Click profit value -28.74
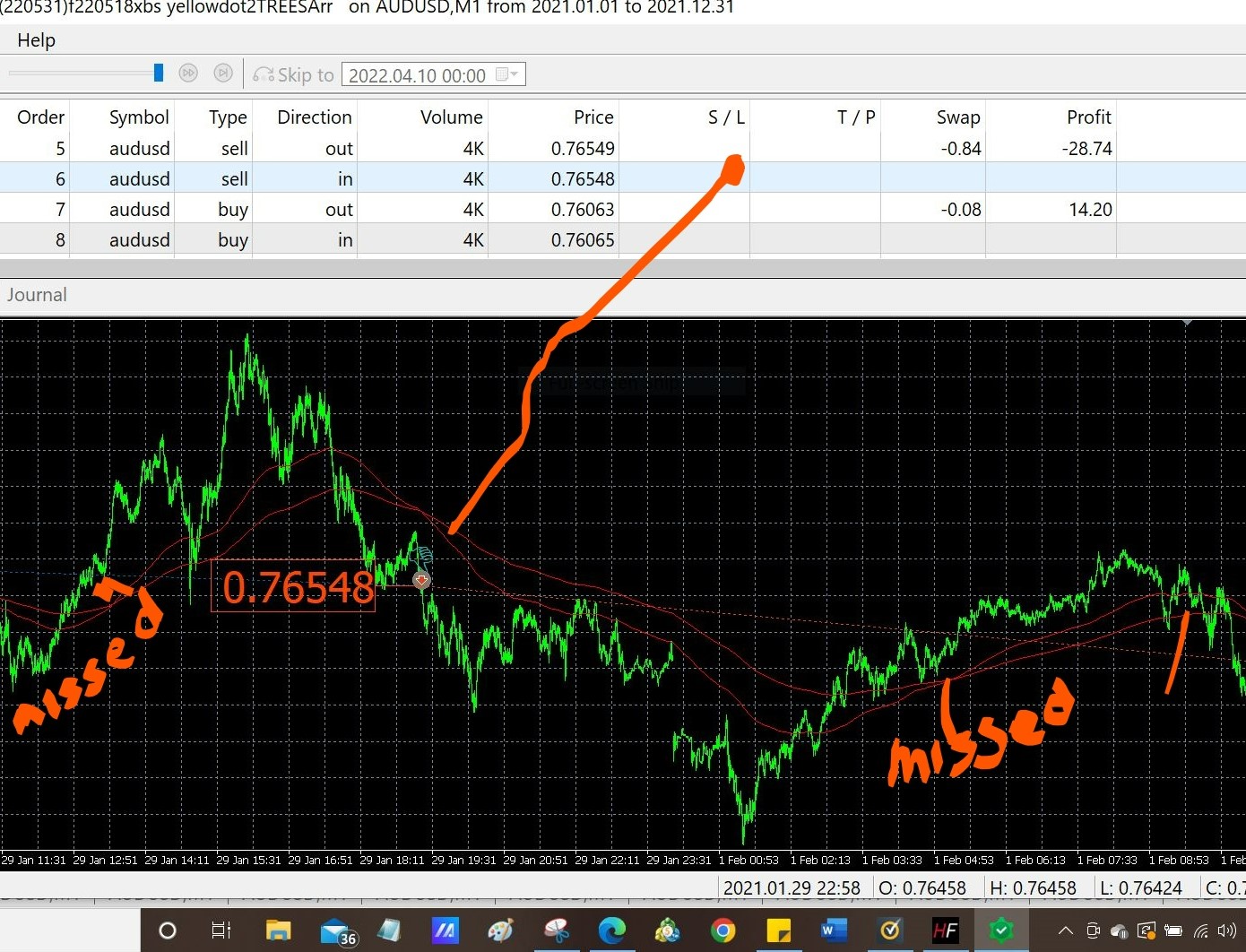 click(1086, 149)
